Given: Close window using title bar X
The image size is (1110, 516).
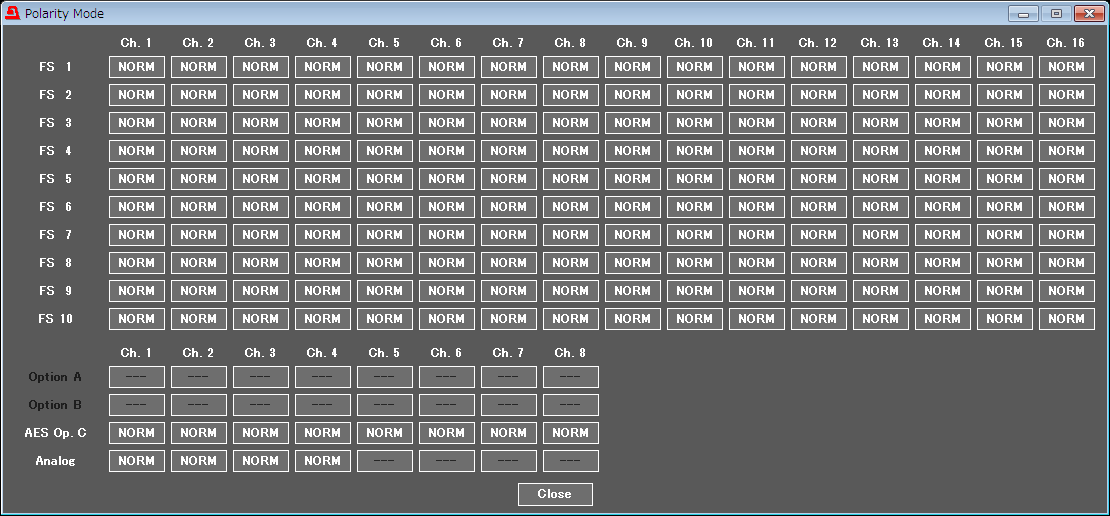Looking at the screenshot, I should click(1087, 13).
